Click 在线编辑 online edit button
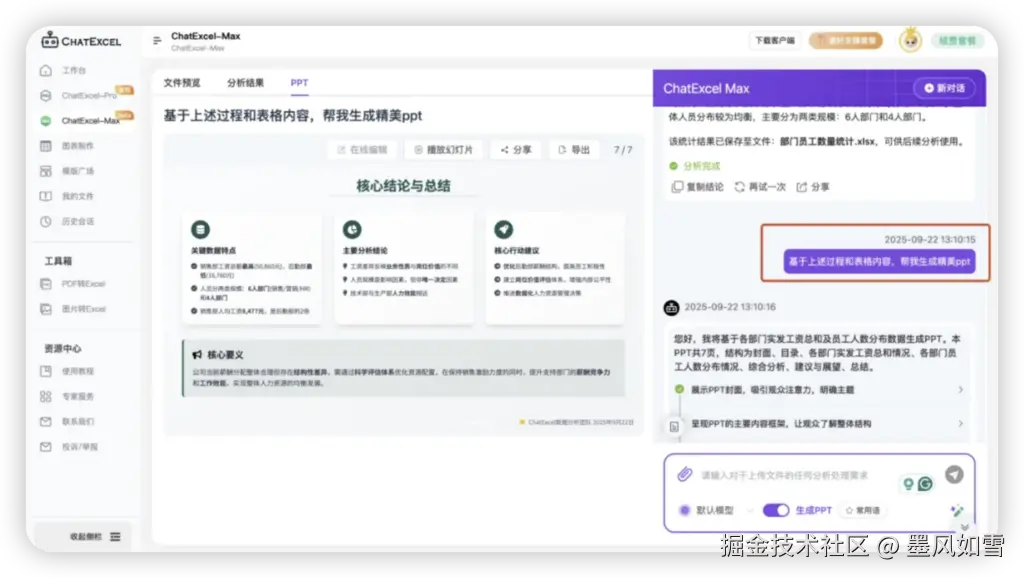This screenshot has height=578, width=1024. pyautogui.click(x=362, y=150)
